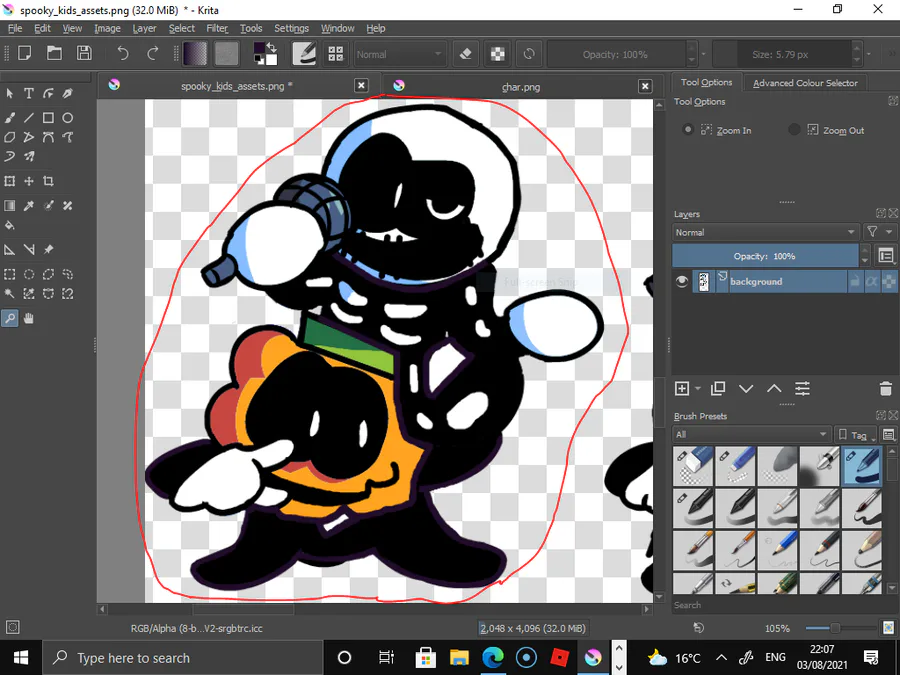Expand the brush opacity slider dropdown arrow
Screen dimensions: 900x675
pyautogui.click(x=703, y=55)
